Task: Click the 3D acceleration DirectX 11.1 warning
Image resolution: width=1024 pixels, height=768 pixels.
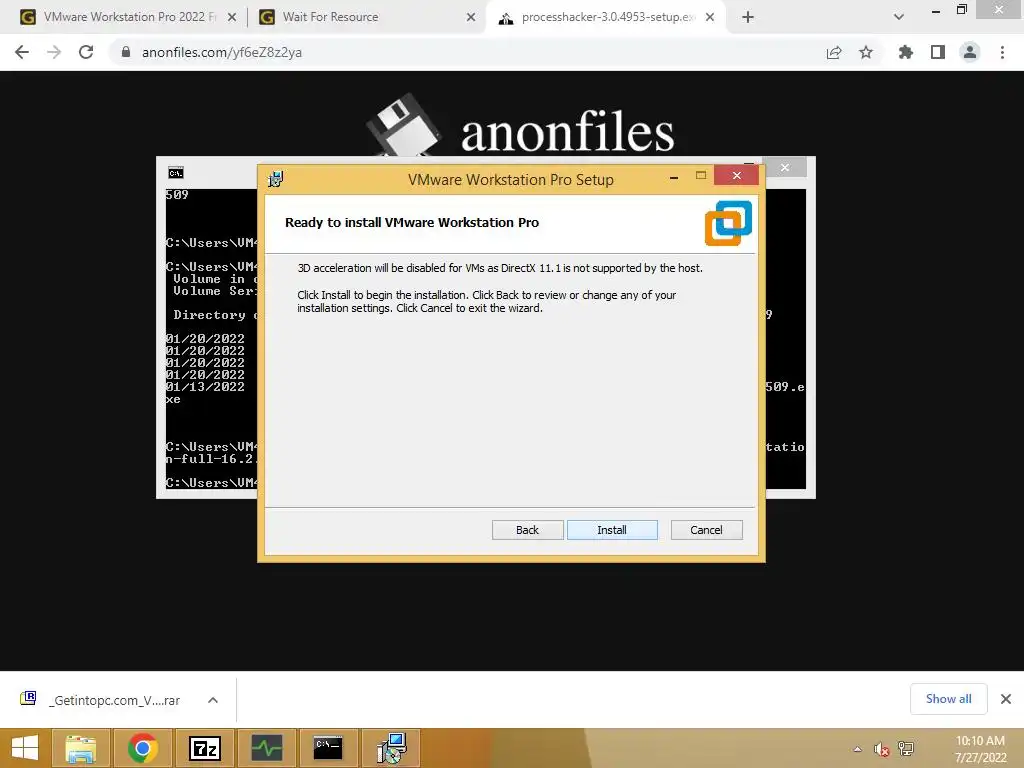Action: pyautogui.click(x=500, y=268)
